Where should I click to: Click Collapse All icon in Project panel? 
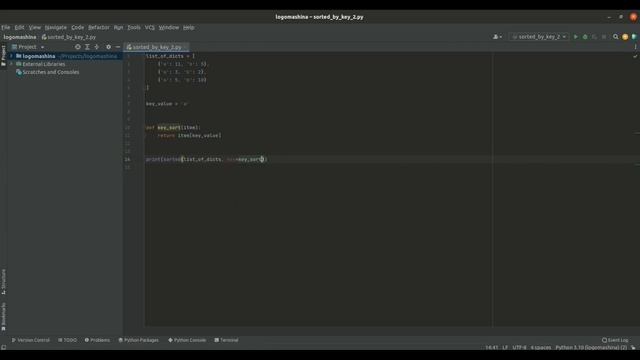pos(97,47)
